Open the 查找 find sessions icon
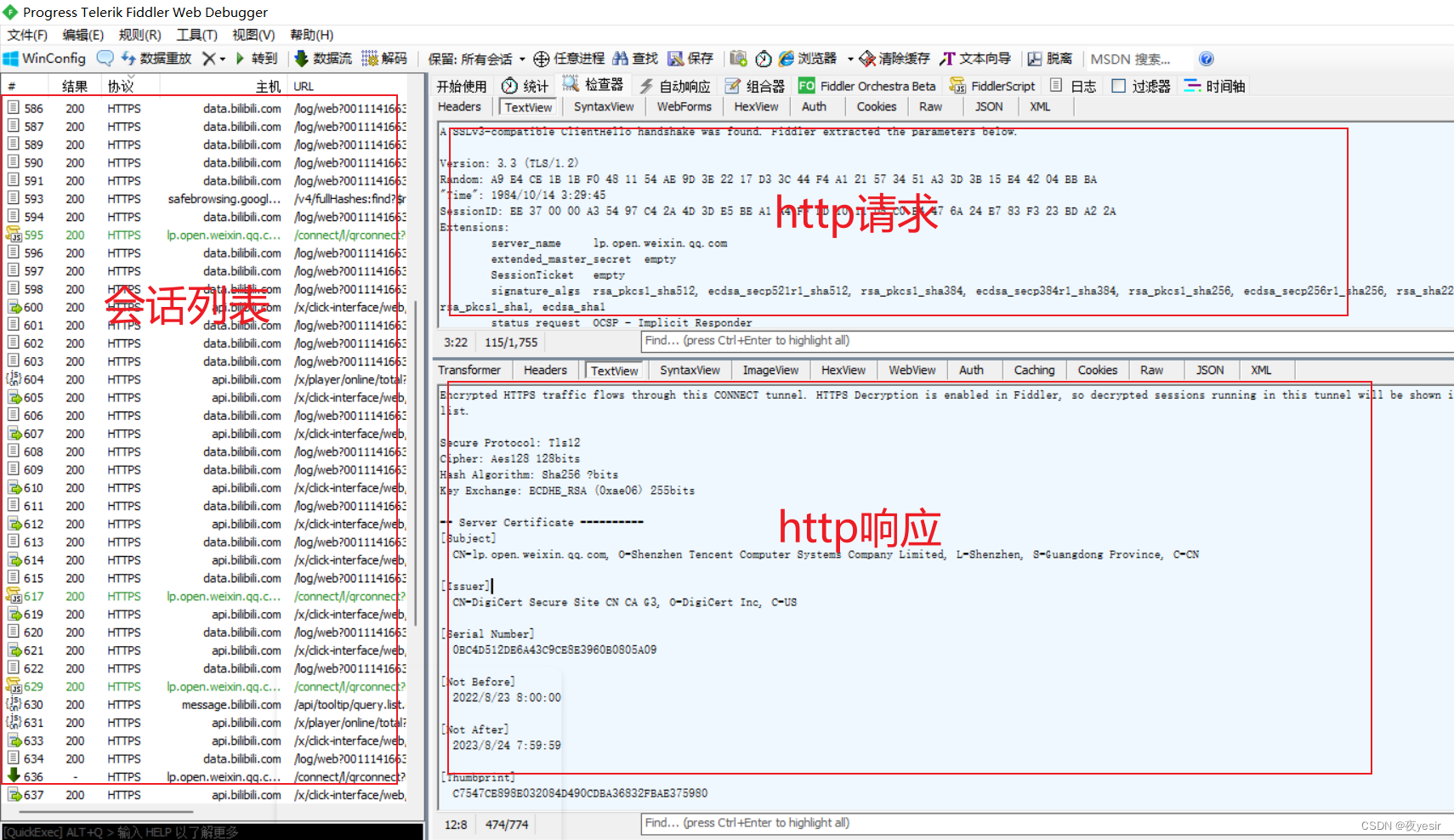Image resolution: width=1454 pixels, height=840 pixels. tap(635, 58)
